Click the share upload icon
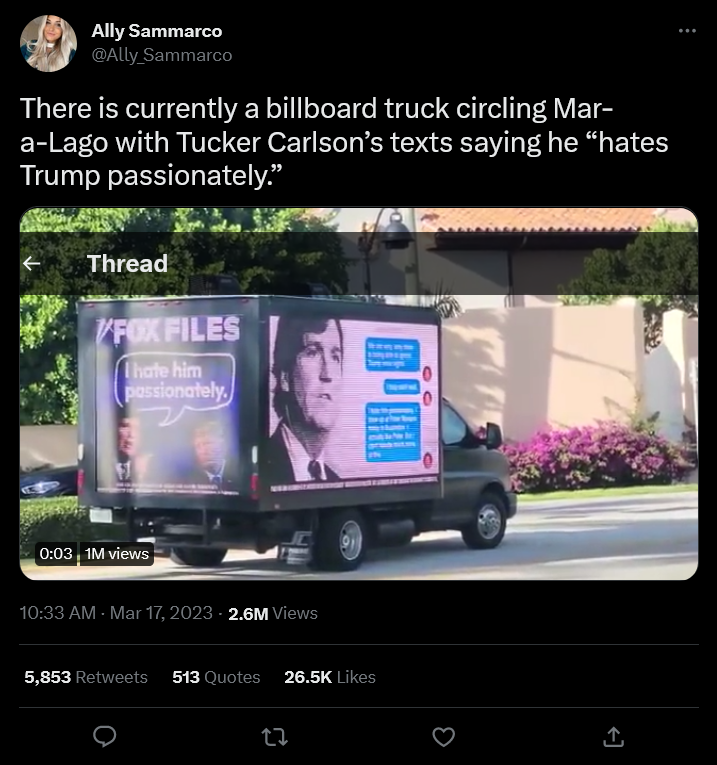Screen dimensions: 717x765 614,737
